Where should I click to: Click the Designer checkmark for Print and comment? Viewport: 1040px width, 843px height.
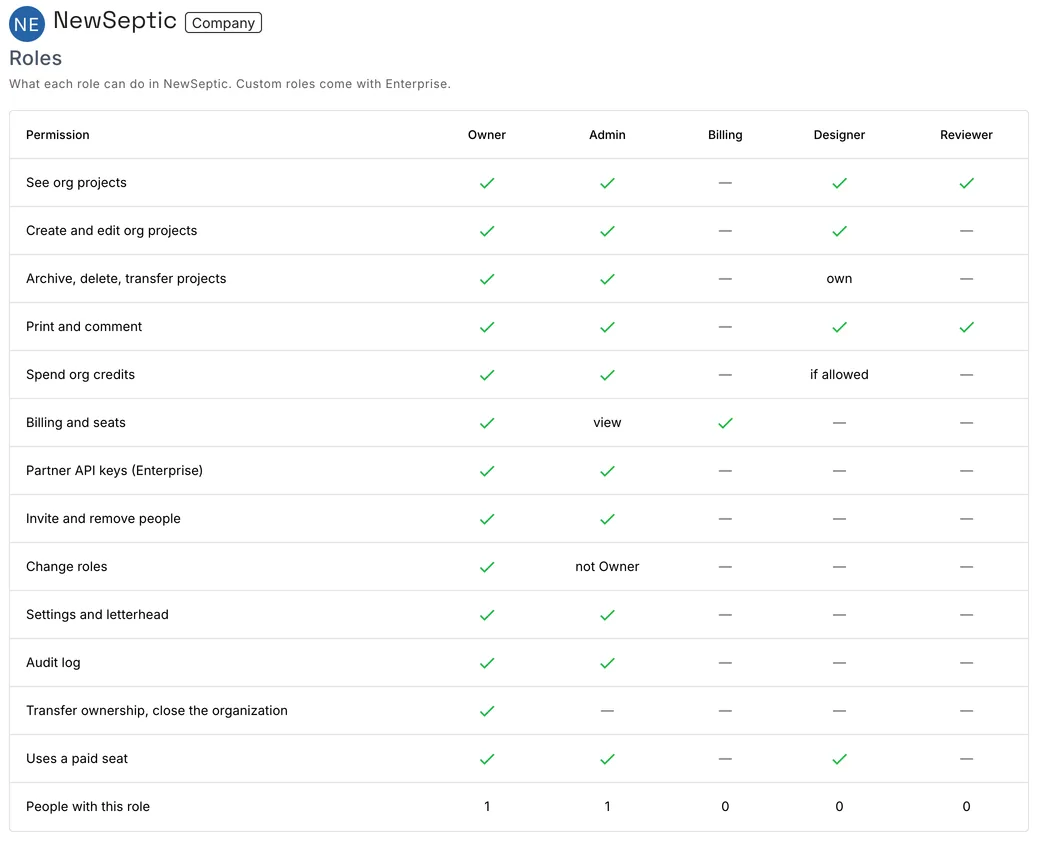click(x=839, y=327)
